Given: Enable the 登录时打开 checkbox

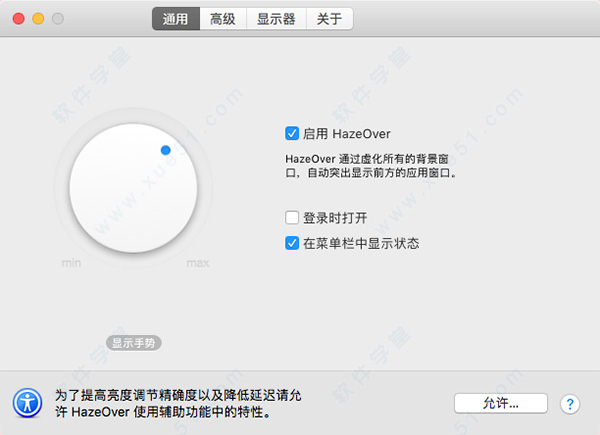Looking at the screenshot, I should [292, 218].
